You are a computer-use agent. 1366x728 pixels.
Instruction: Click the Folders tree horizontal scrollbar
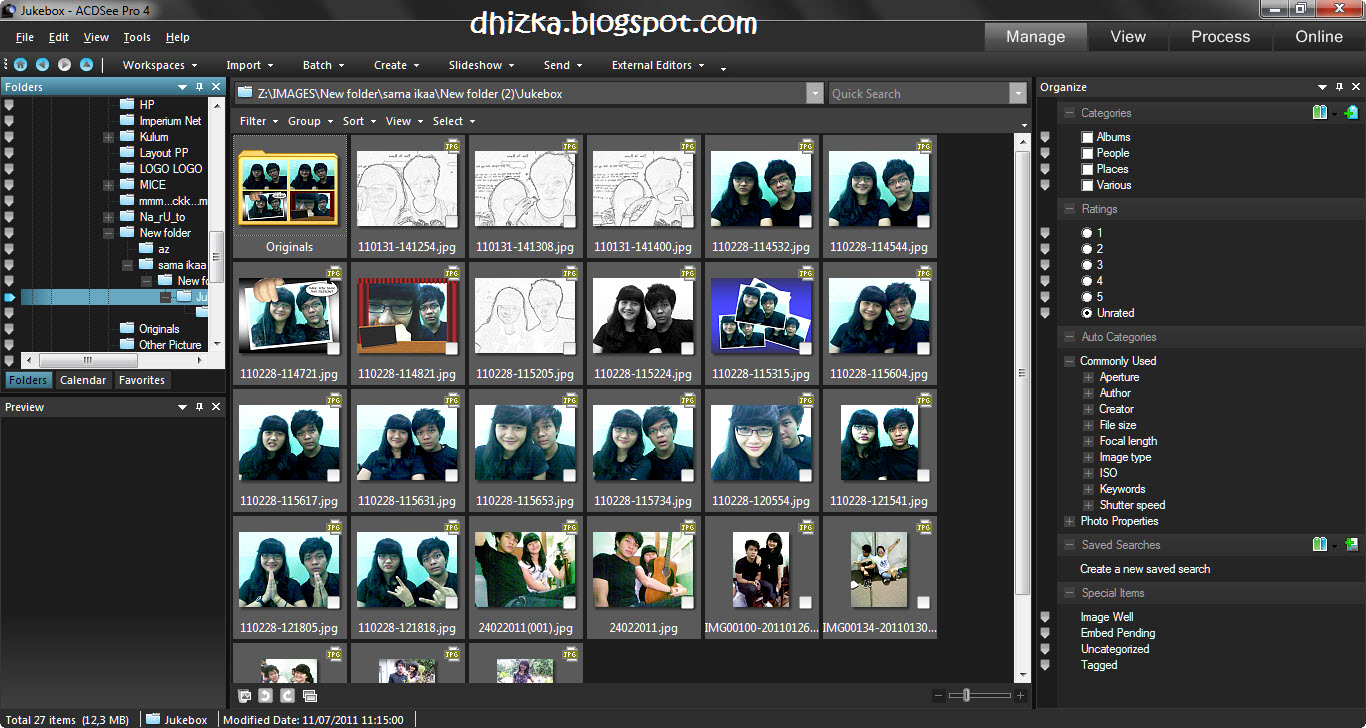(x=87, y=360)
